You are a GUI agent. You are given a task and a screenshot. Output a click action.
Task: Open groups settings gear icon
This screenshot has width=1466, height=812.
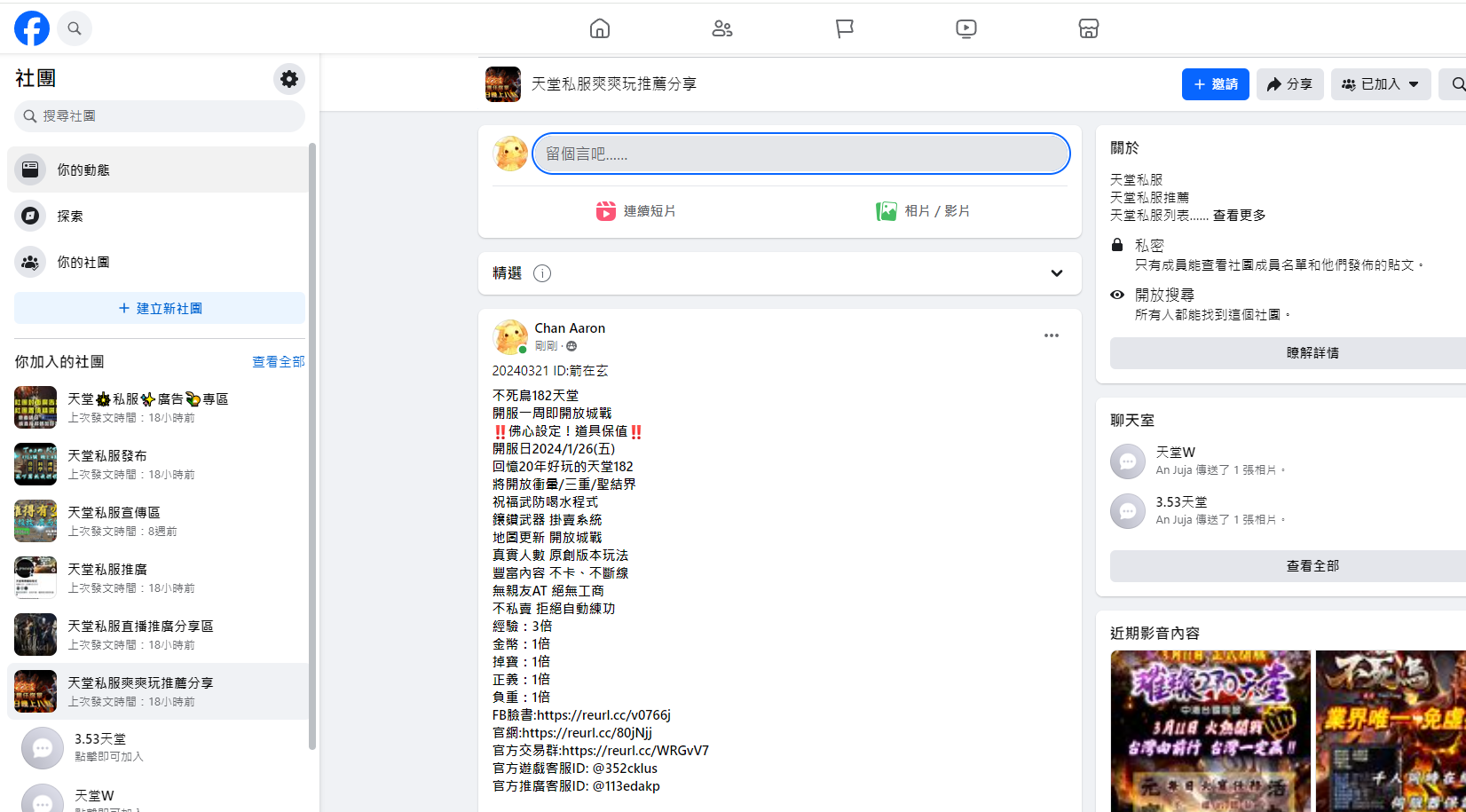[x=289, y=79]
